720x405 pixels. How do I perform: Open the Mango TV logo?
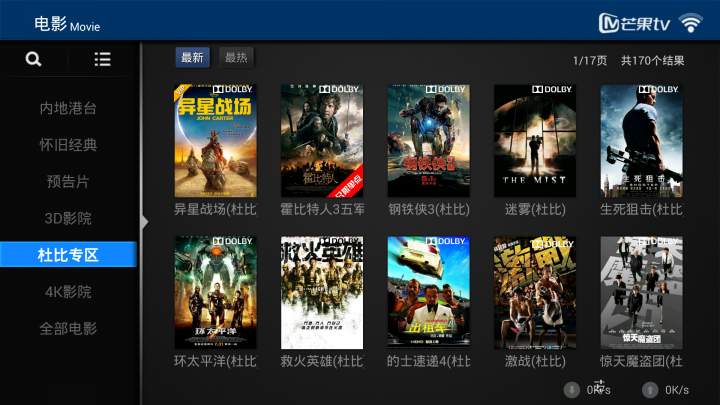pos(634,23)
